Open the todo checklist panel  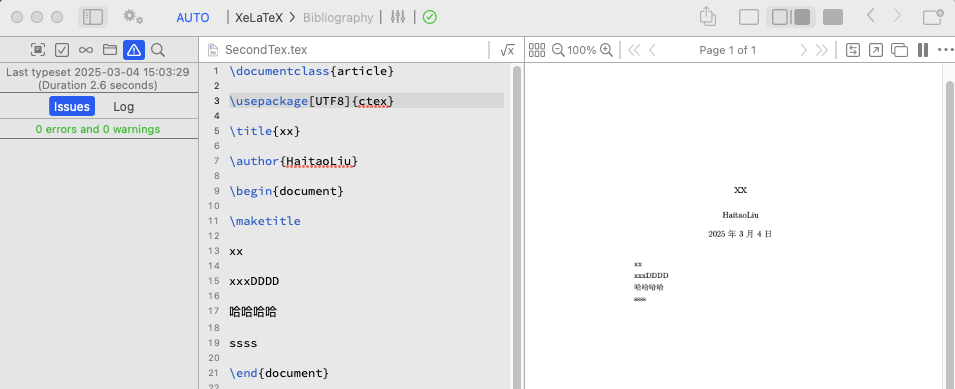(x=62, y=50)
